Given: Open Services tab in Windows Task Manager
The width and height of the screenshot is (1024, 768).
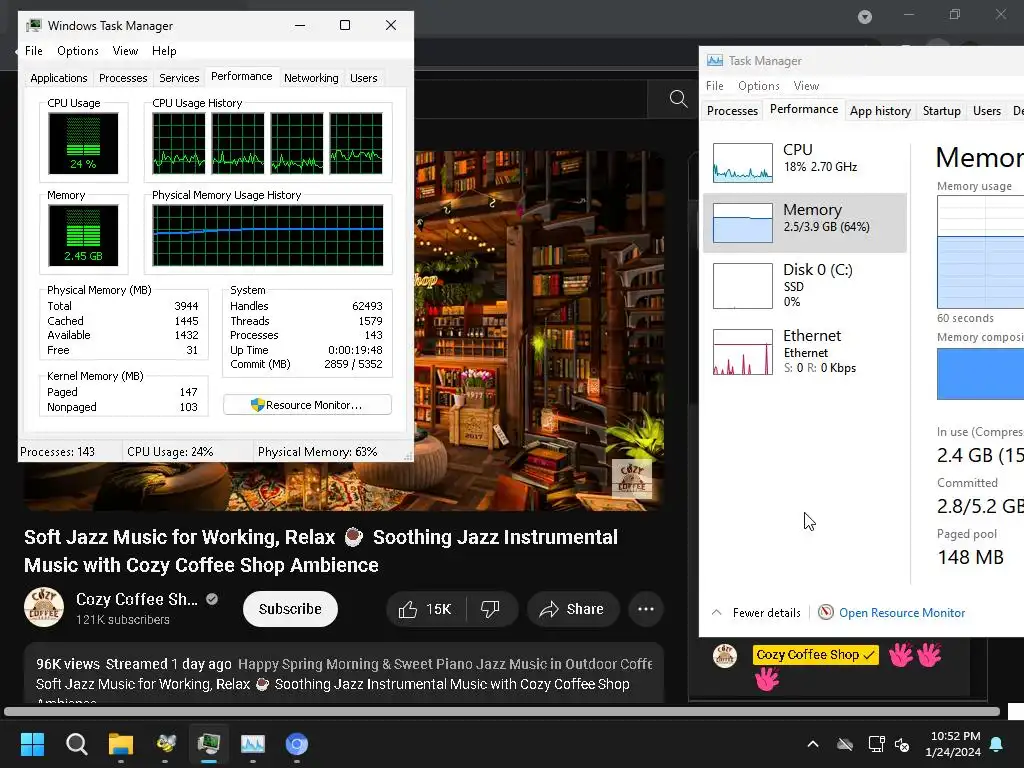Looking at the screenshot, I should [179, 78].
